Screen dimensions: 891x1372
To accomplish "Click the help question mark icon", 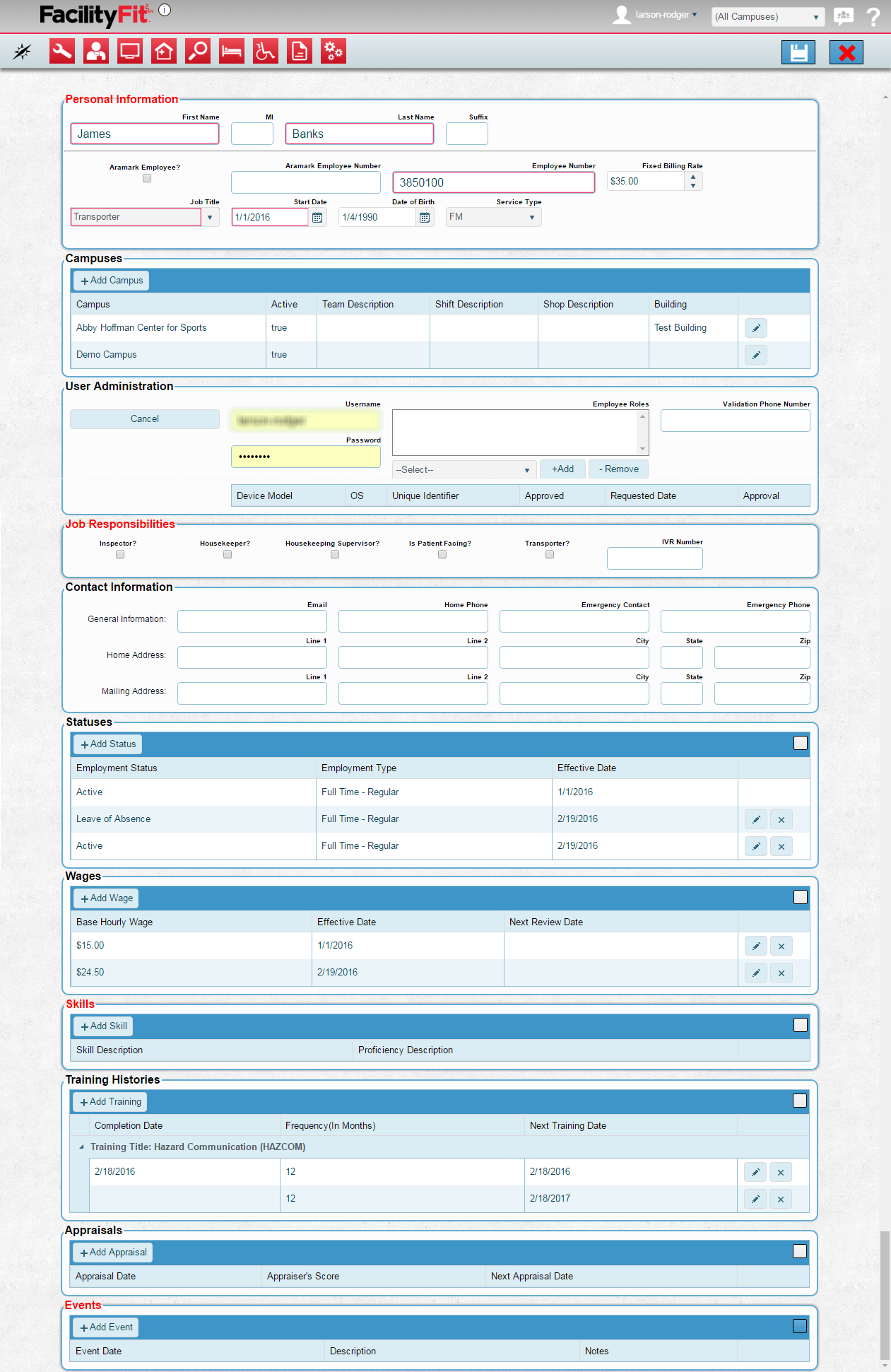I will click(x=873, y=16).
